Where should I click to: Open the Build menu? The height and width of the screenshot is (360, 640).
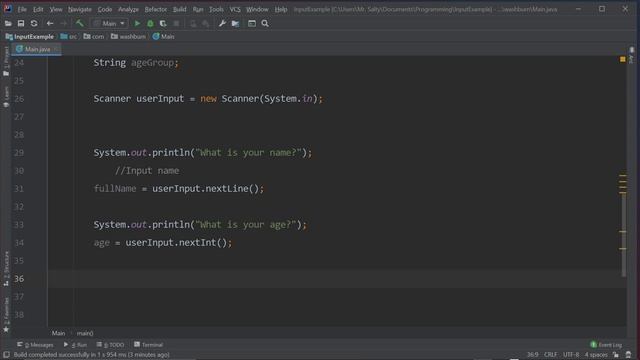pos(180,9)
